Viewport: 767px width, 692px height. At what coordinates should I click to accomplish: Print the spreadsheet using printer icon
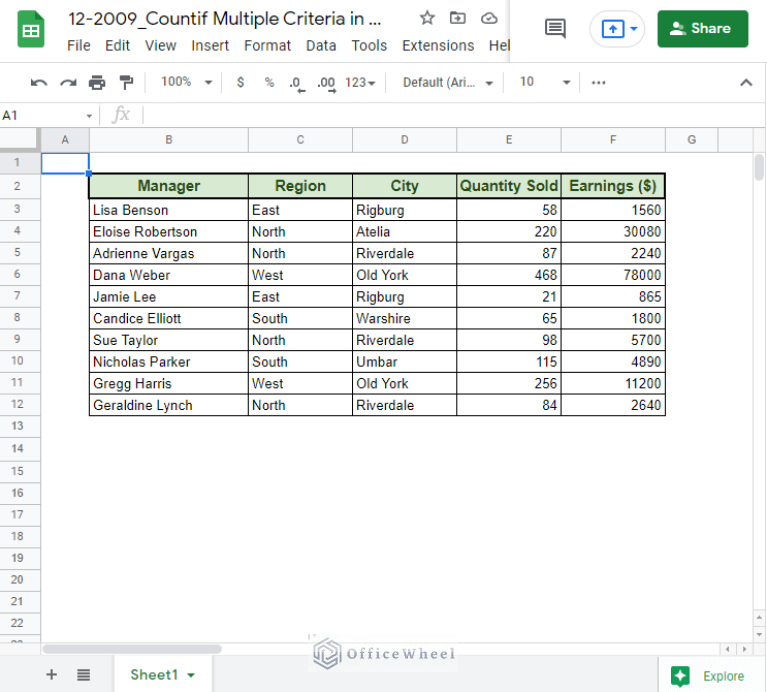pos(97,83)
